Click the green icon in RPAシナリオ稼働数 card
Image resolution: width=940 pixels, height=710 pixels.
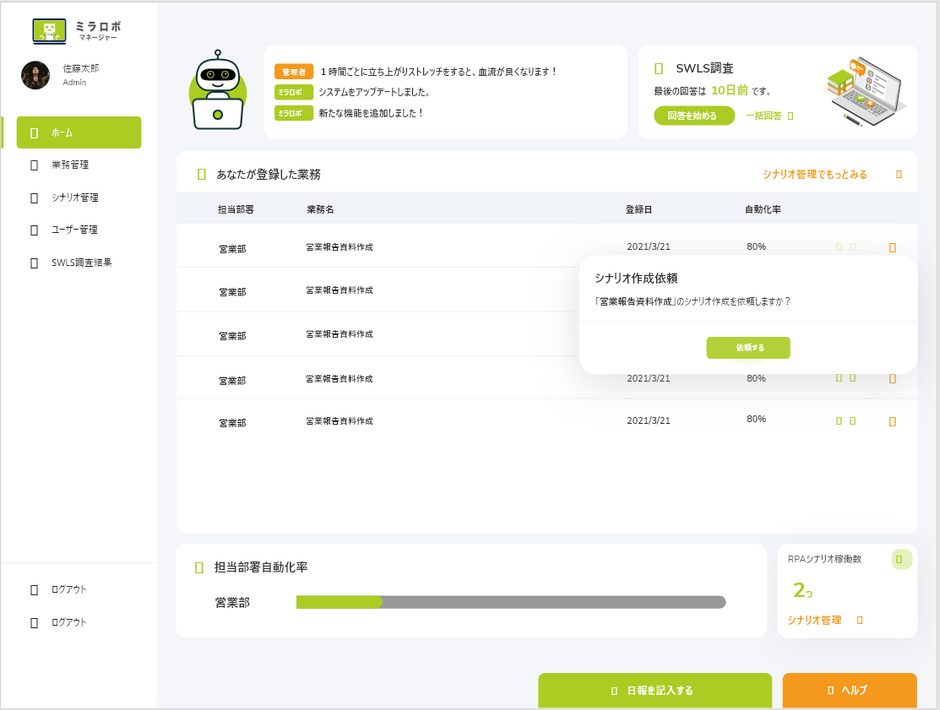click(x=901, y=559)
